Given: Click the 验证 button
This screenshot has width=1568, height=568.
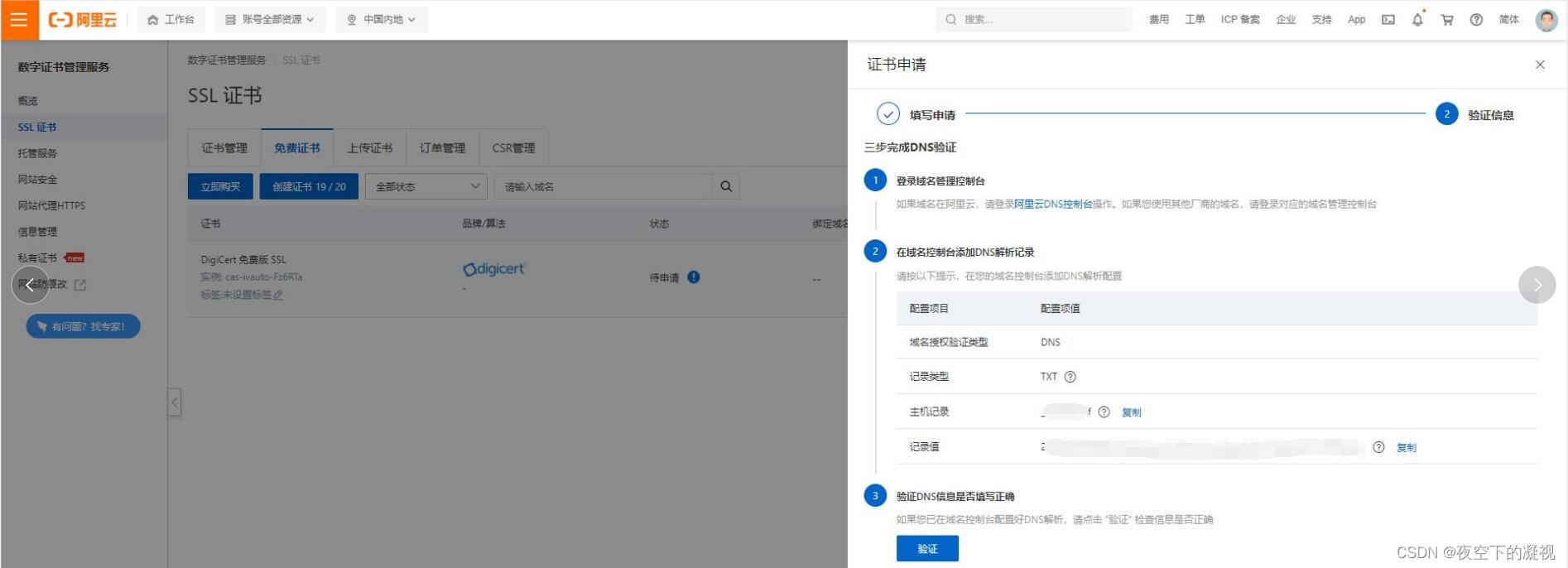Looking at the screenshot, I should [927, 549].
